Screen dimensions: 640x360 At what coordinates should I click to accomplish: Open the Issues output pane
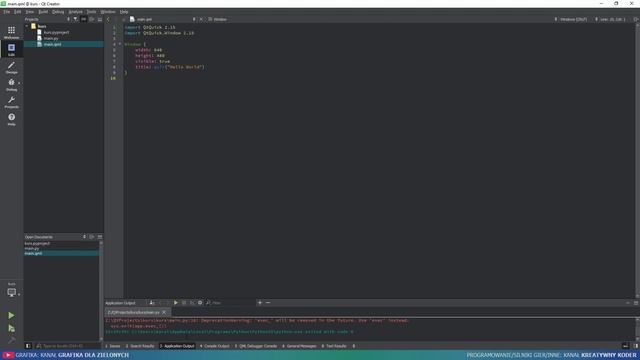[x=113, y=346]
